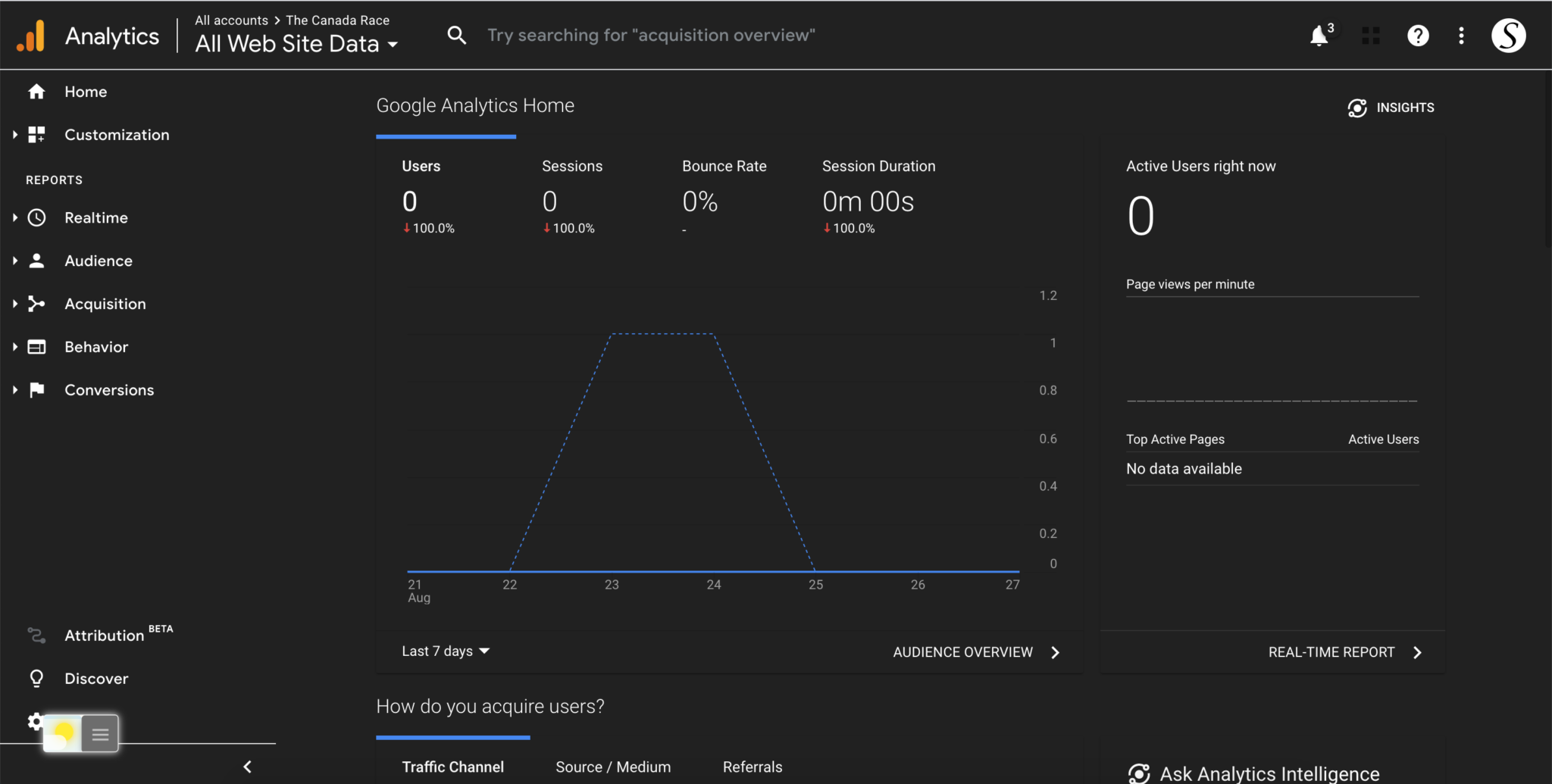Open the Help question mark

pyautogui.click(x=1418, y=35)
